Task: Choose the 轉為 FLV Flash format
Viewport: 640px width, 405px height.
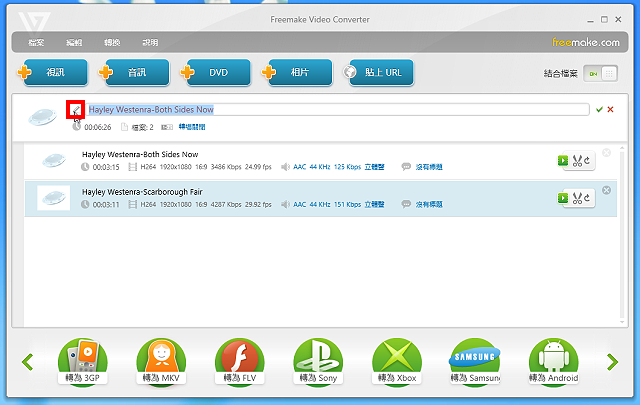Action: click(240, 362)
